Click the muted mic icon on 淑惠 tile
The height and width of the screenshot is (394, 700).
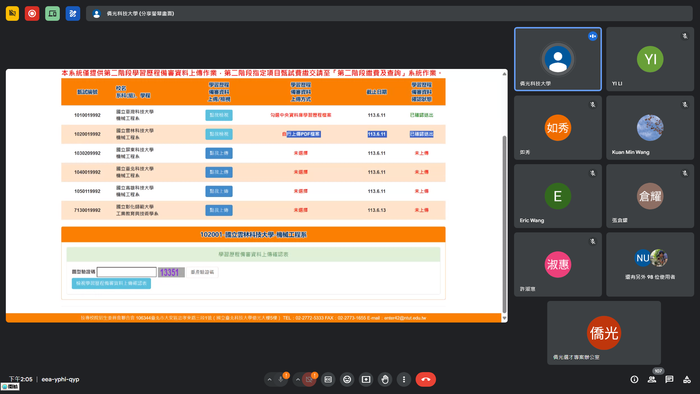(592, 241)
